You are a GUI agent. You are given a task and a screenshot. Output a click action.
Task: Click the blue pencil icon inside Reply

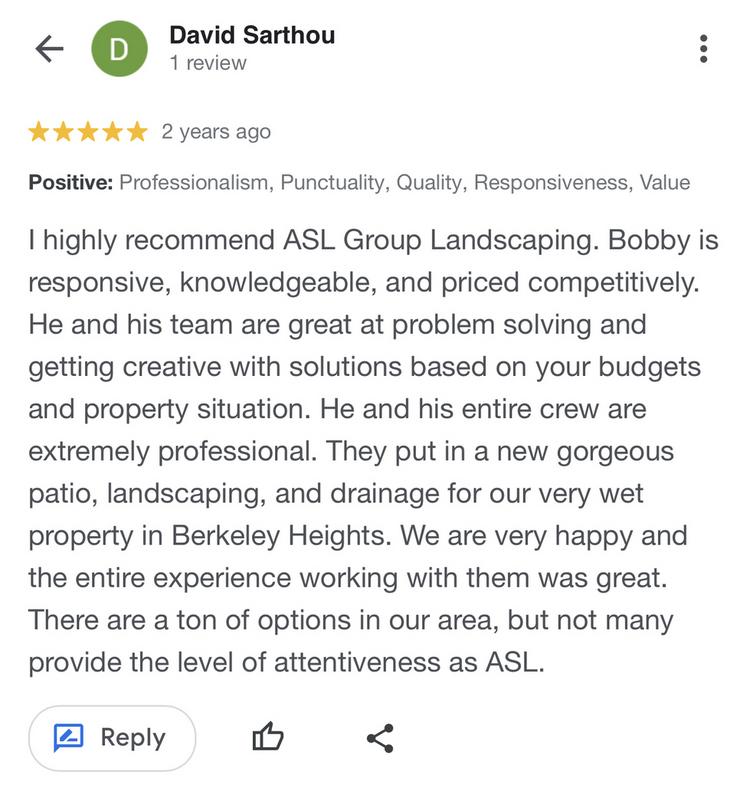[69, 737]
